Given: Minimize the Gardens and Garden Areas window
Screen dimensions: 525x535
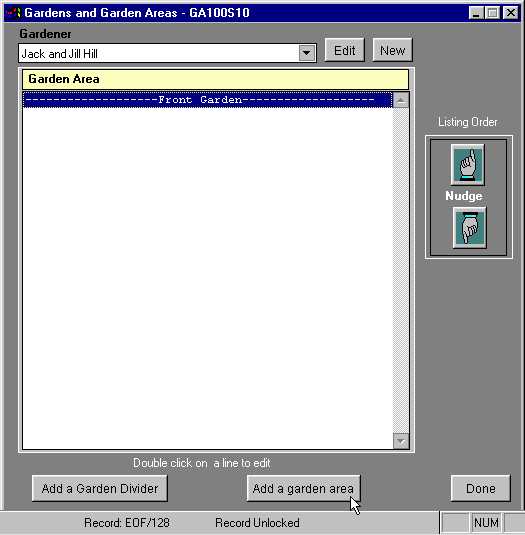Looking at the screenshot, I should (x=476, y=13).
